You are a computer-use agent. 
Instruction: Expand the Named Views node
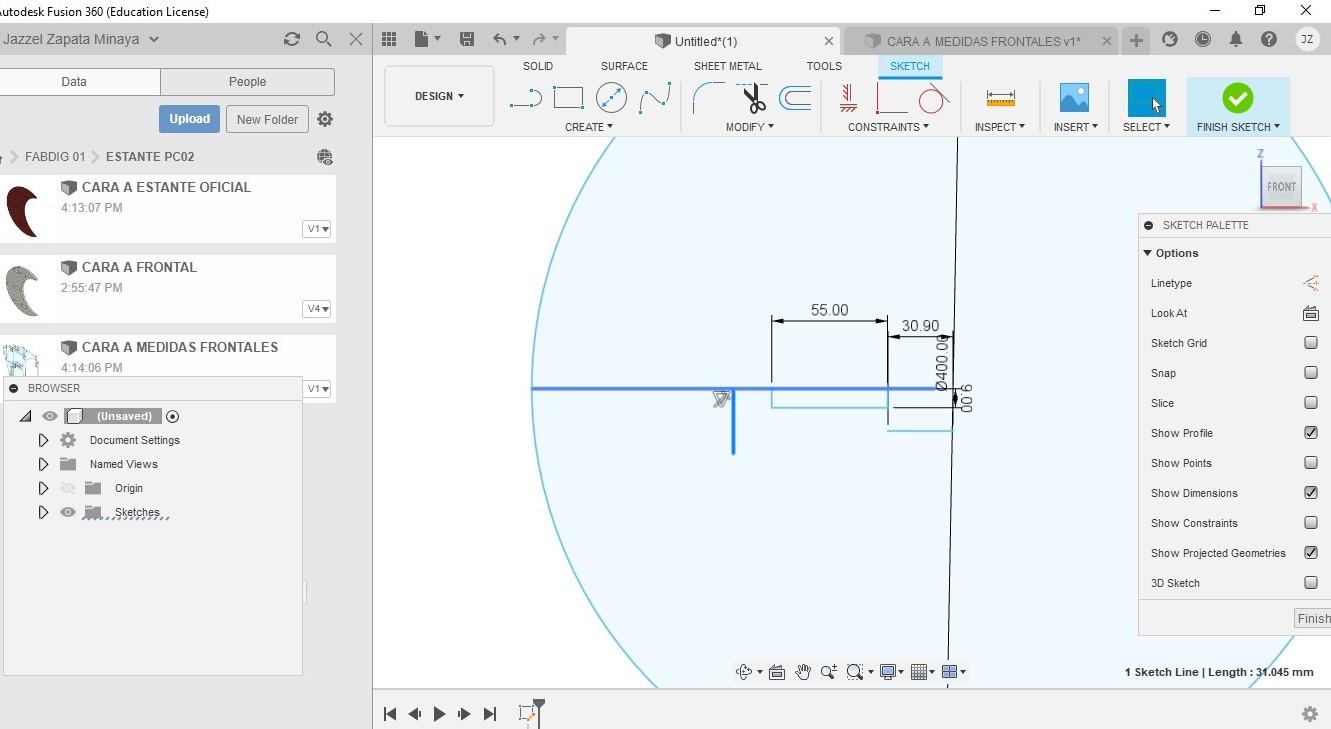[43, 464]
